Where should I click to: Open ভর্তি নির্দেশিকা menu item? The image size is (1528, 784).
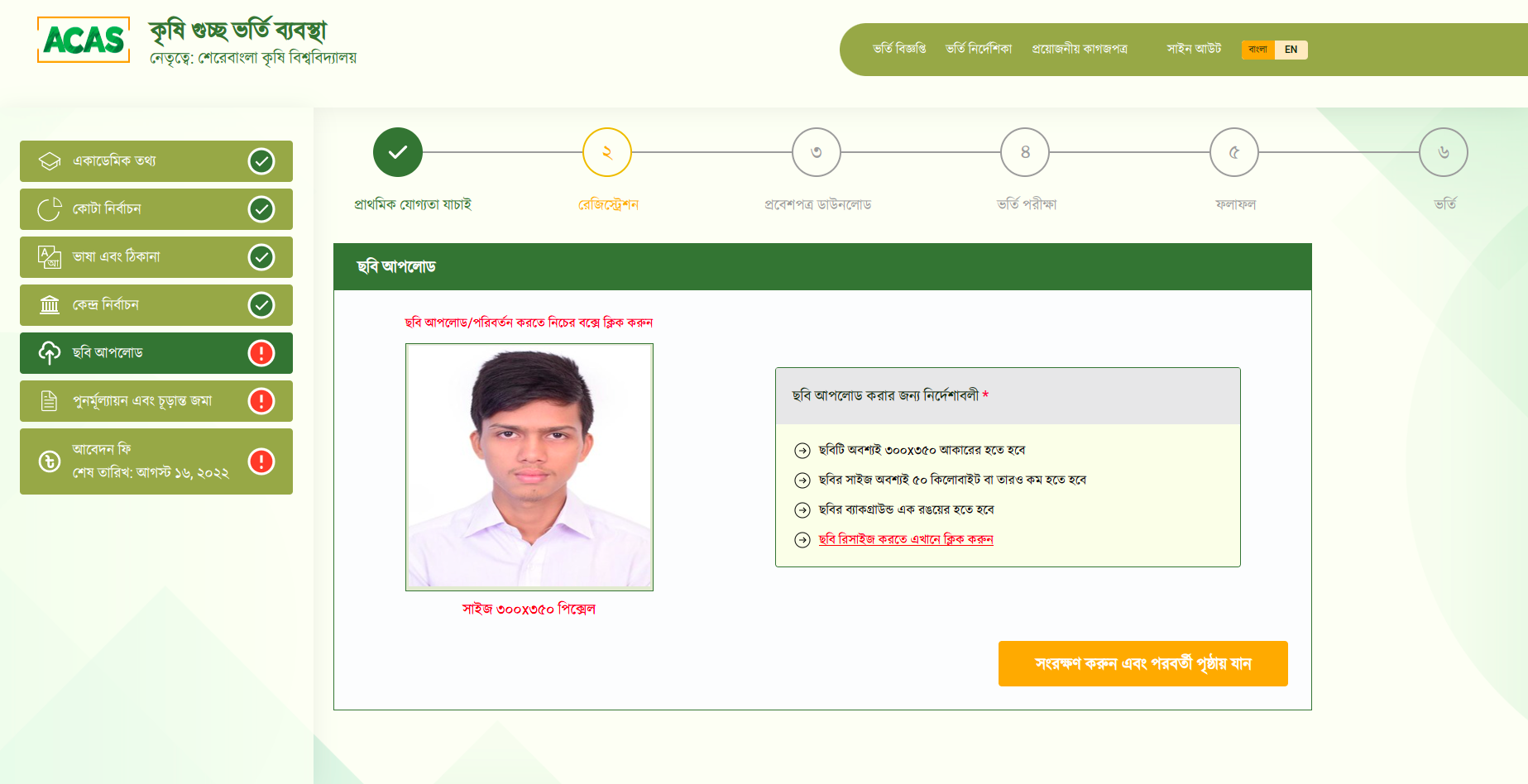click(x=979, y=49)
